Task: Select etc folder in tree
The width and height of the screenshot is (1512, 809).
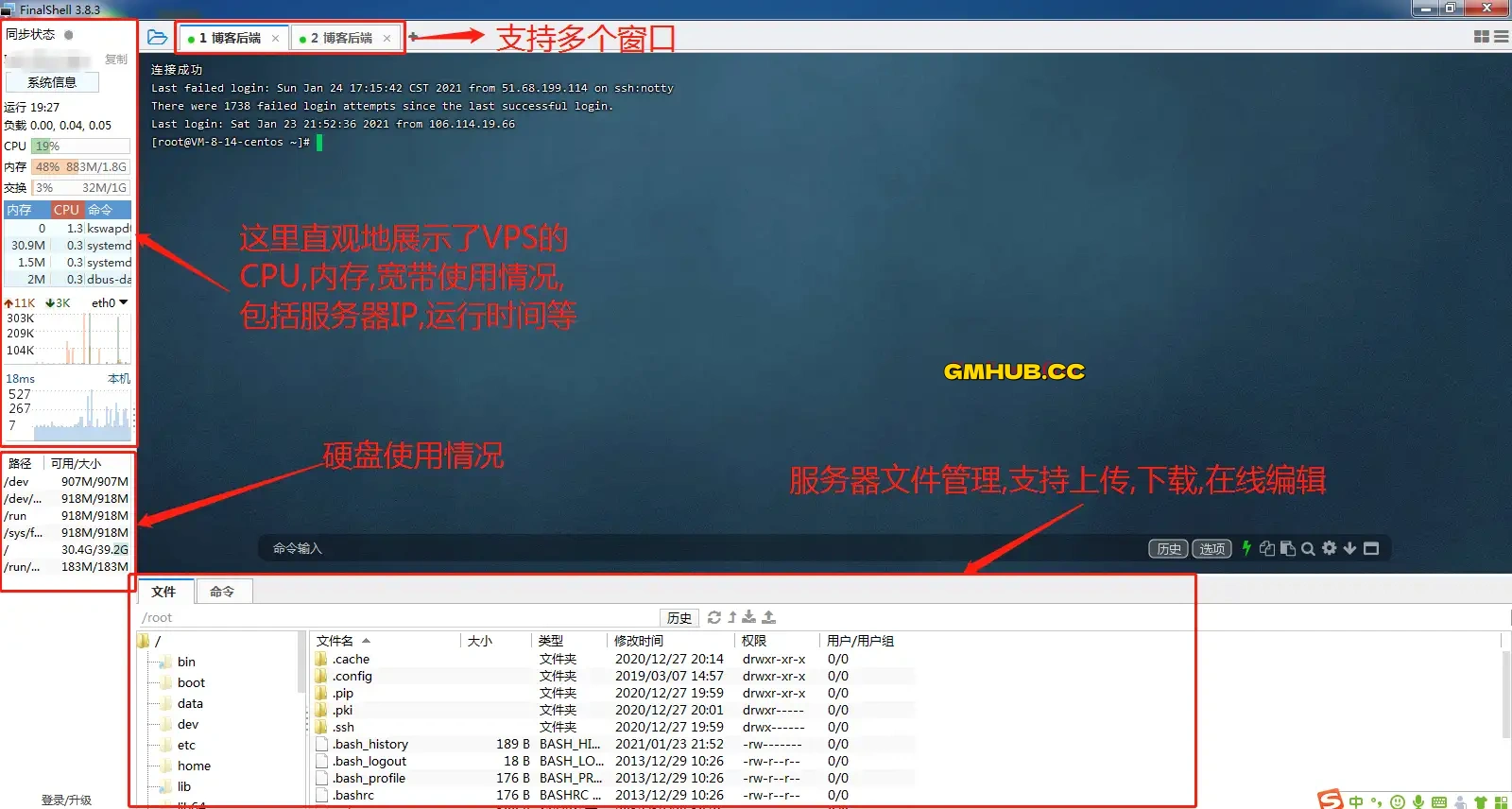Action: pos(178,745)
